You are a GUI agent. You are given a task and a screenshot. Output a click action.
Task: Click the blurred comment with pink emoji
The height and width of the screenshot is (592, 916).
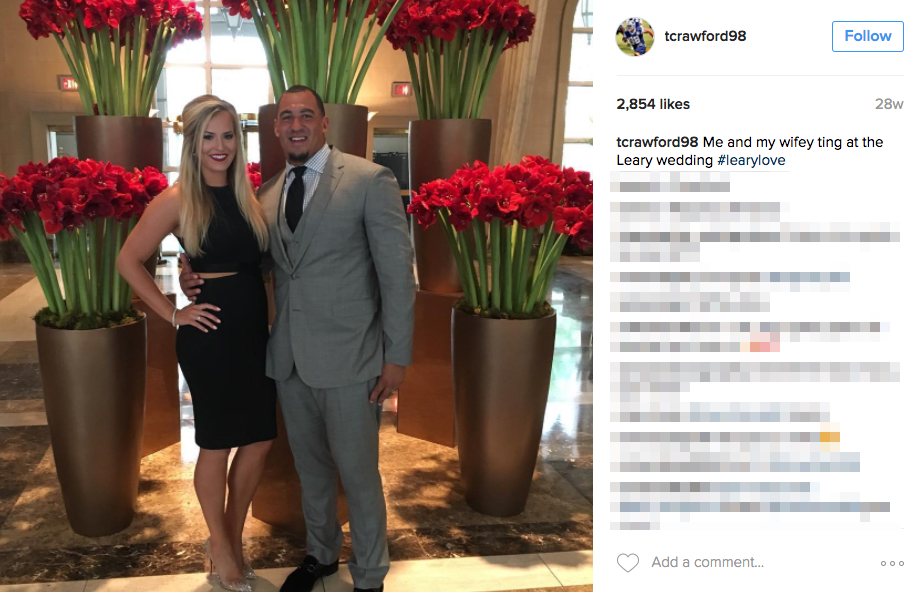(x=750, y=335)
